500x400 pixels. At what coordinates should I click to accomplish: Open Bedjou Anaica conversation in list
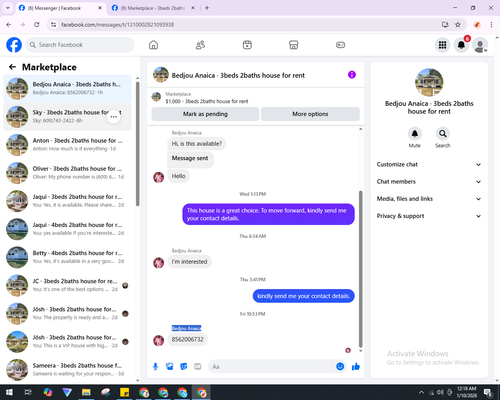67,88
